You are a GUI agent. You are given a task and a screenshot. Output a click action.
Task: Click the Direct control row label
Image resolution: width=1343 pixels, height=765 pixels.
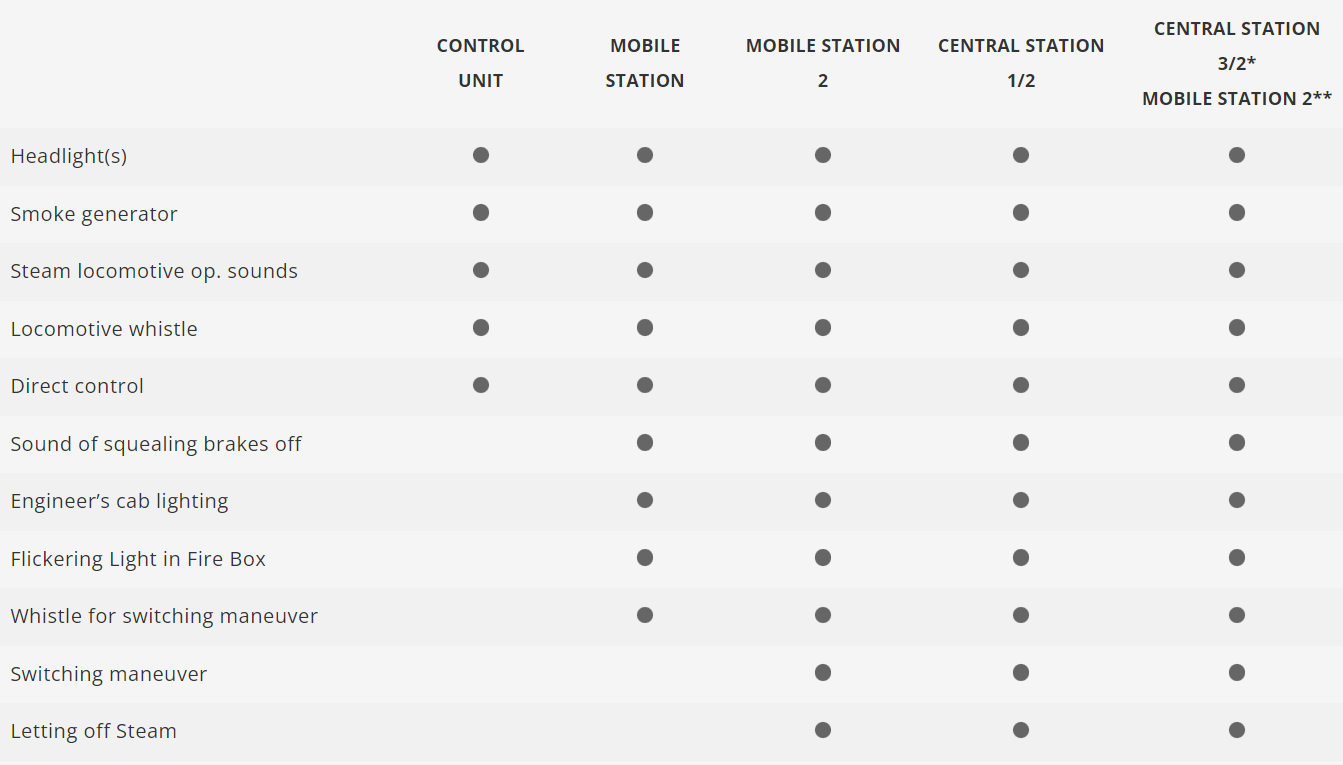(77, 386)
